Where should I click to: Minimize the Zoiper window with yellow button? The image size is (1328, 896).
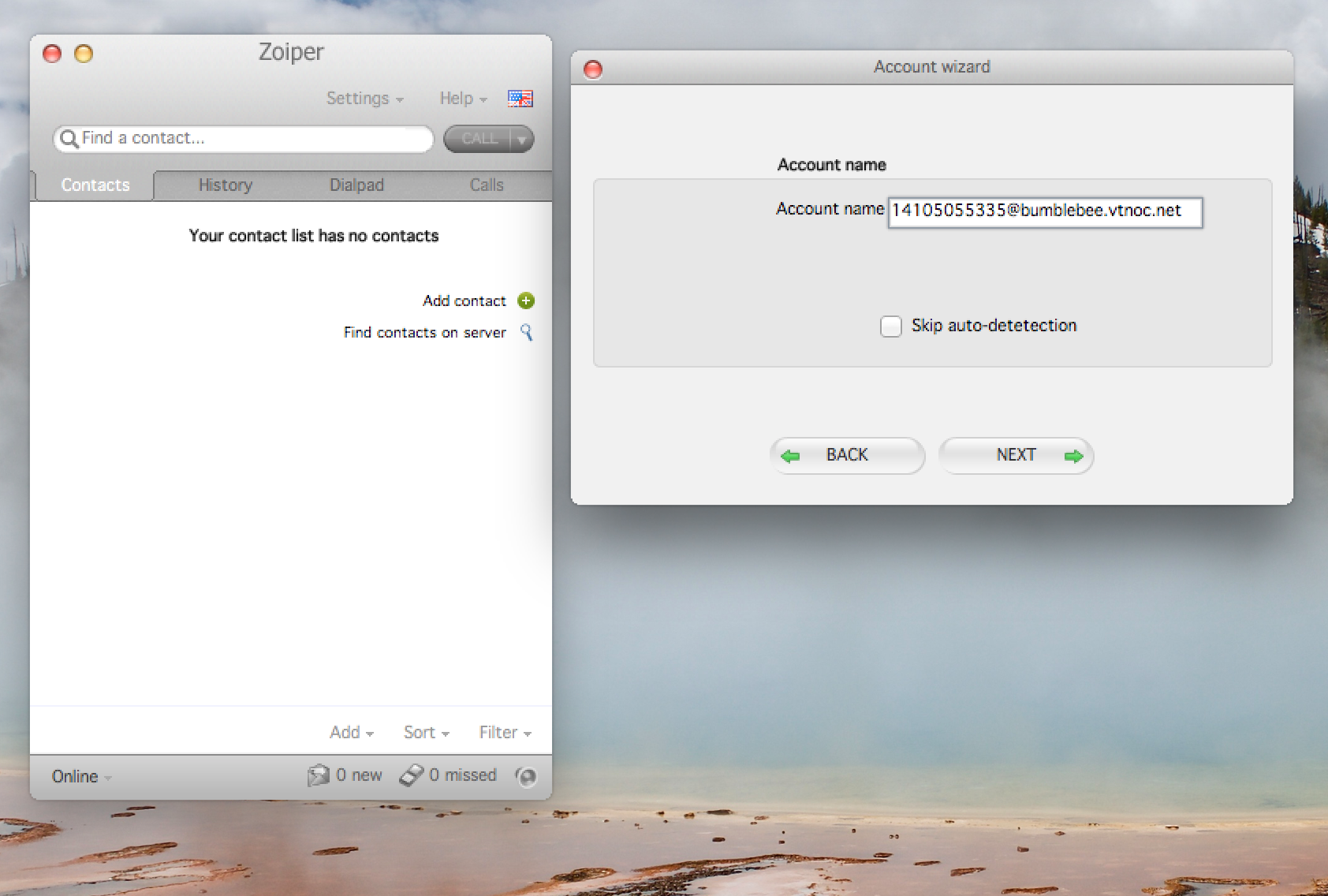tap(83, 54)
